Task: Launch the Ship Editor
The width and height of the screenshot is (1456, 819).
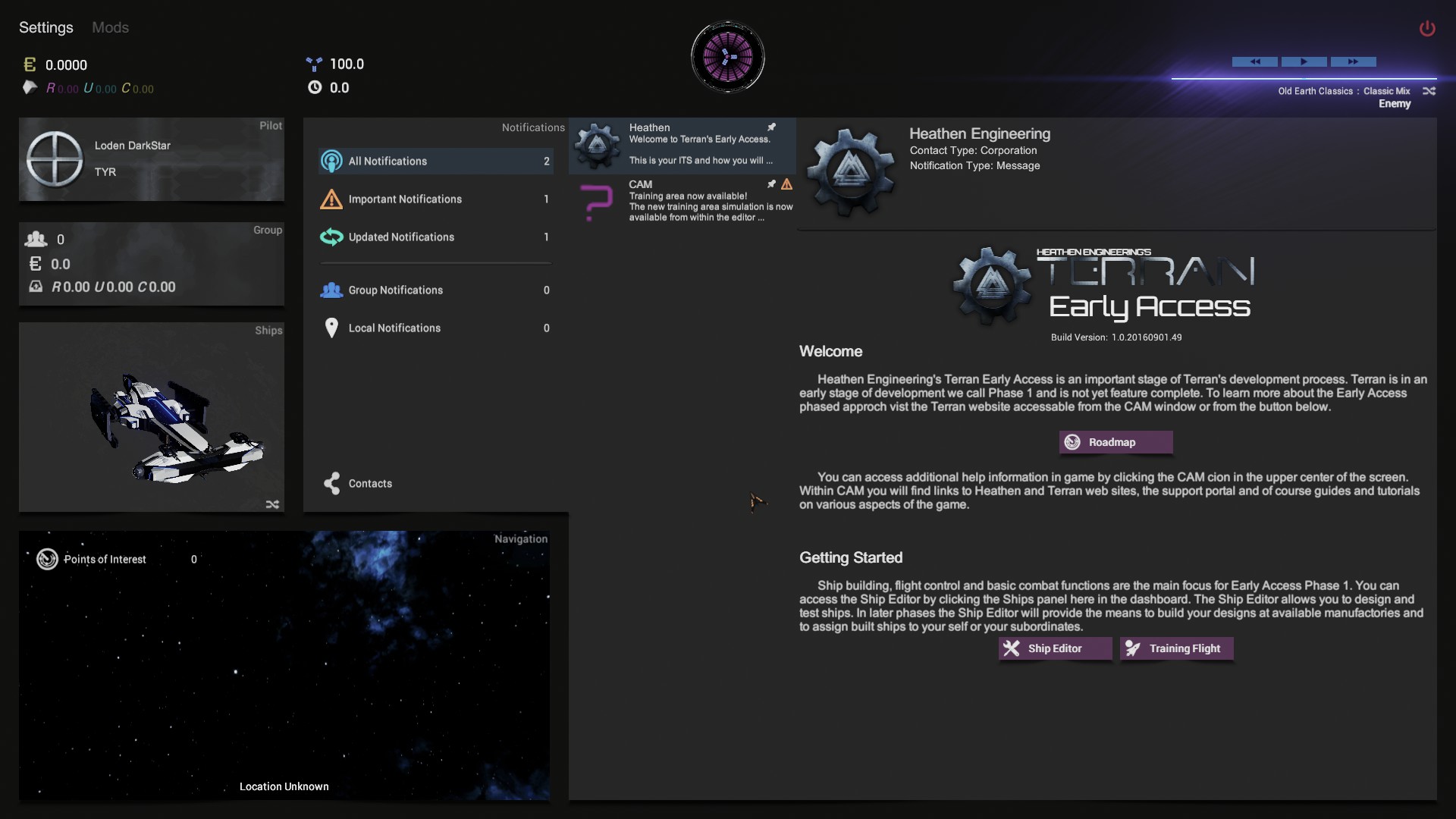Action: pyautogui.click(x=1054, y=648)
